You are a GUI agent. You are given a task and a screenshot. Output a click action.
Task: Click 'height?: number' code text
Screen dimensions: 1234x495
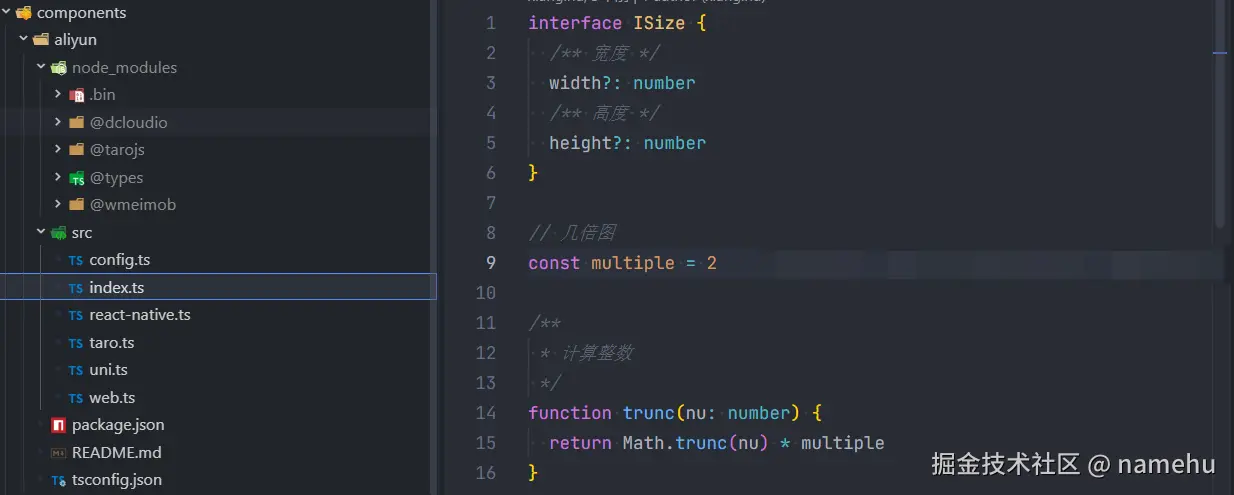tap(627, 143)
